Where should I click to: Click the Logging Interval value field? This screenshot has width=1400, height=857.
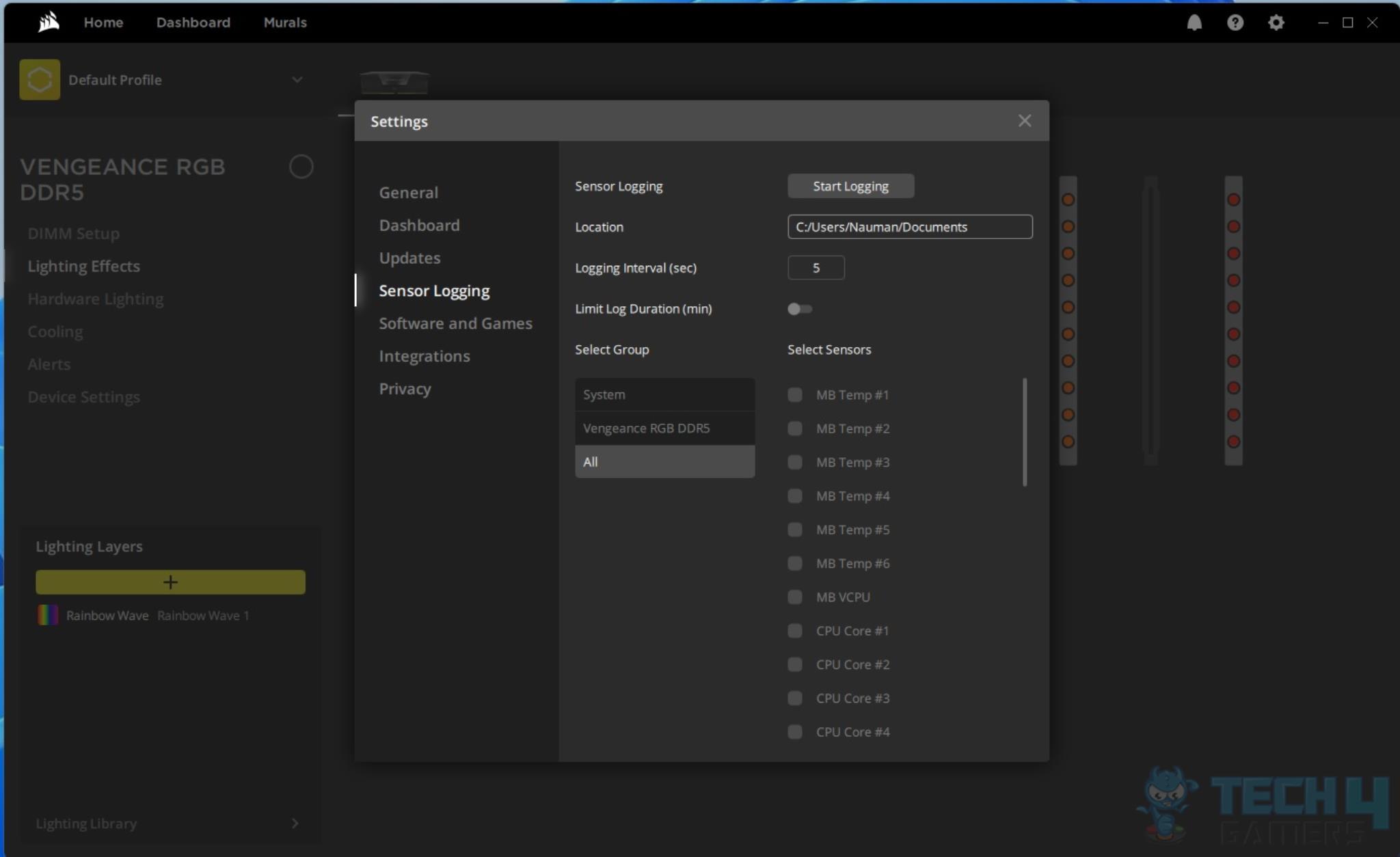pos(816,268)
